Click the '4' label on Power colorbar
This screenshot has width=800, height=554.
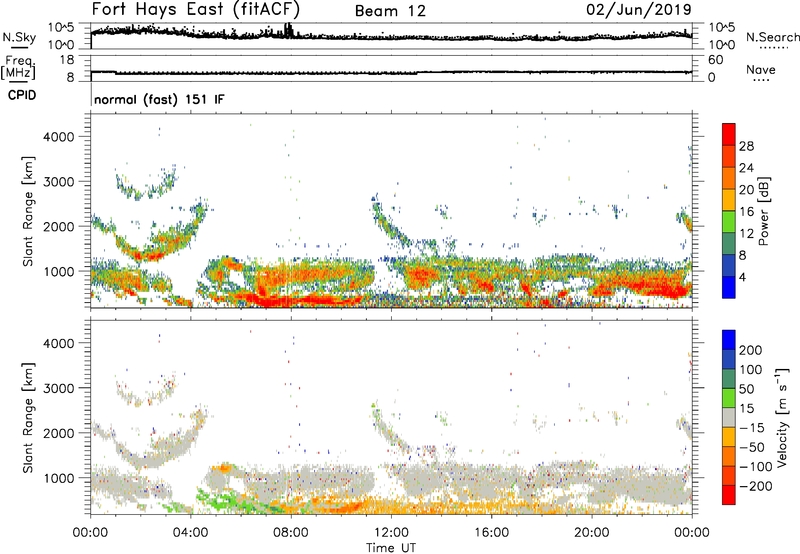click(742, 278)
